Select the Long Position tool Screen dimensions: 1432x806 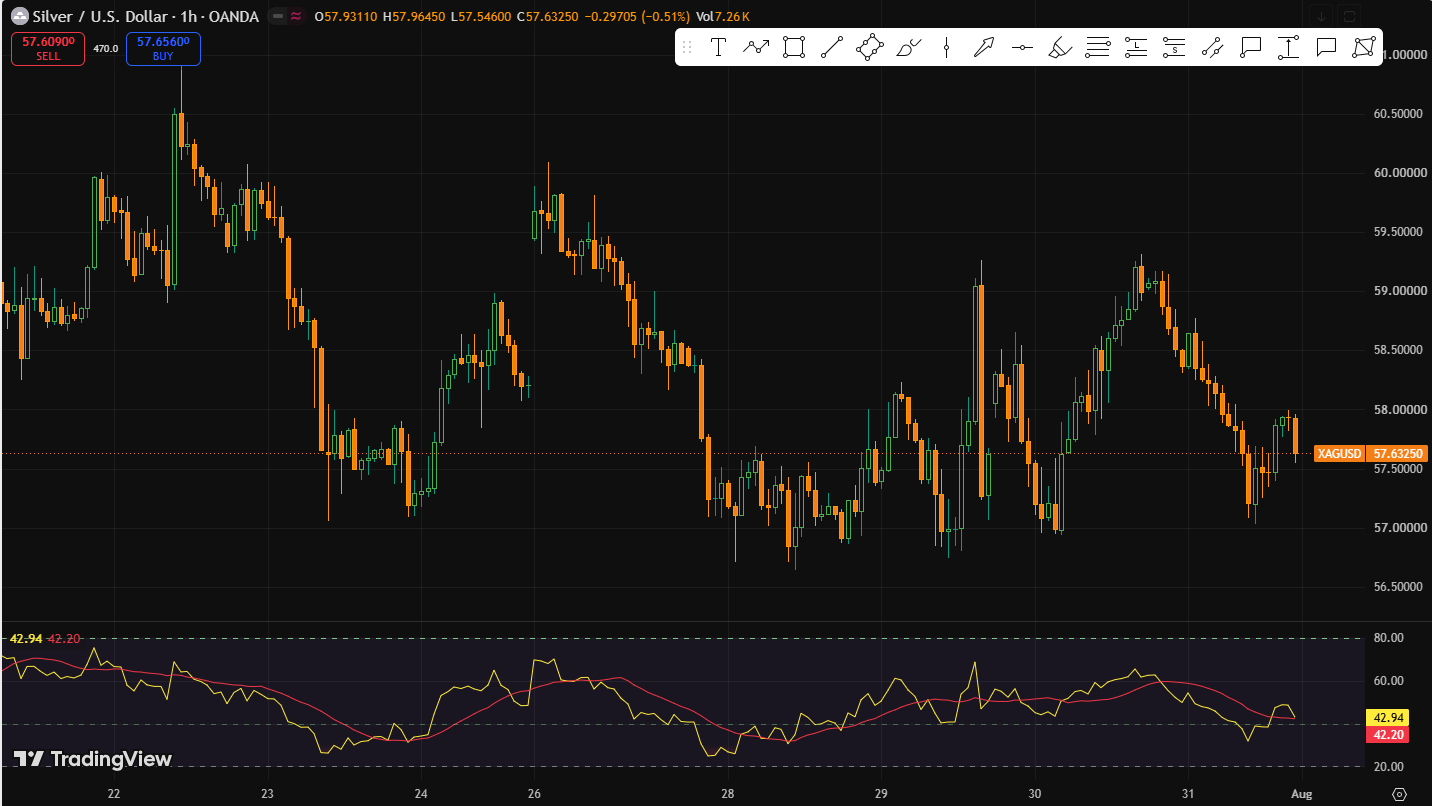[1136, 47]
